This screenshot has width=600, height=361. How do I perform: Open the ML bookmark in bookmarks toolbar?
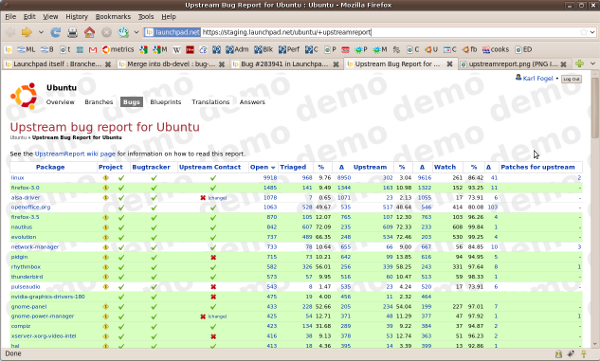[x=26, y=49]
